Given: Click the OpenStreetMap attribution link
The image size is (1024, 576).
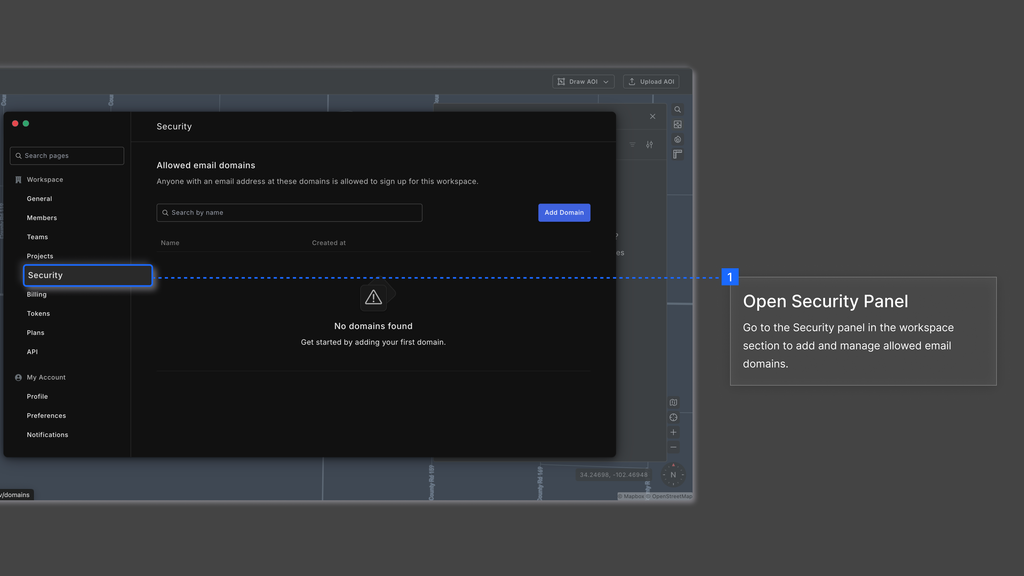Looking at the screenshot, I should click(x=669, y=496).
